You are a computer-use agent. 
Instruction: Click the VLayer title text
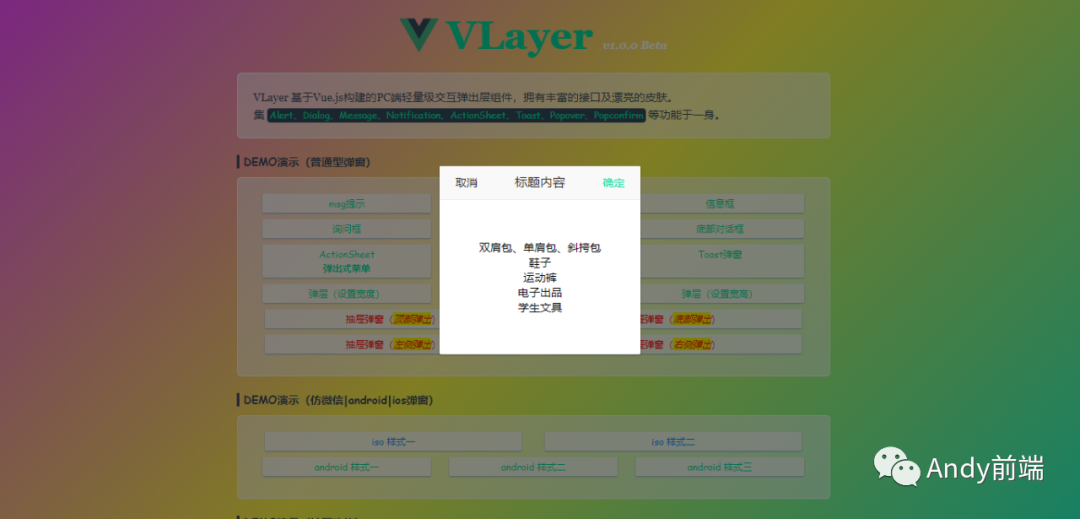coord(519,36)
